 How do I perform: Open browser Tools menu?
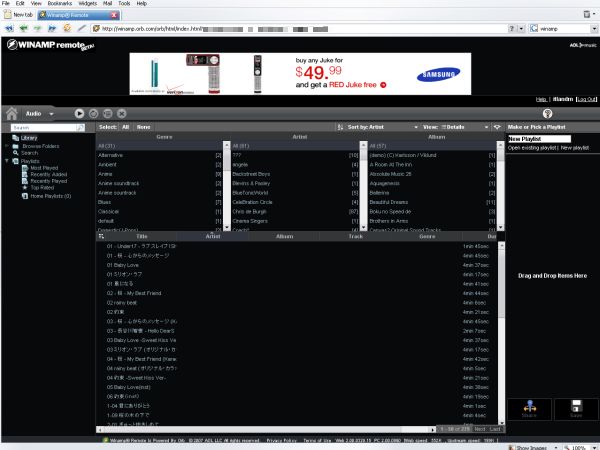pos(124,3)
